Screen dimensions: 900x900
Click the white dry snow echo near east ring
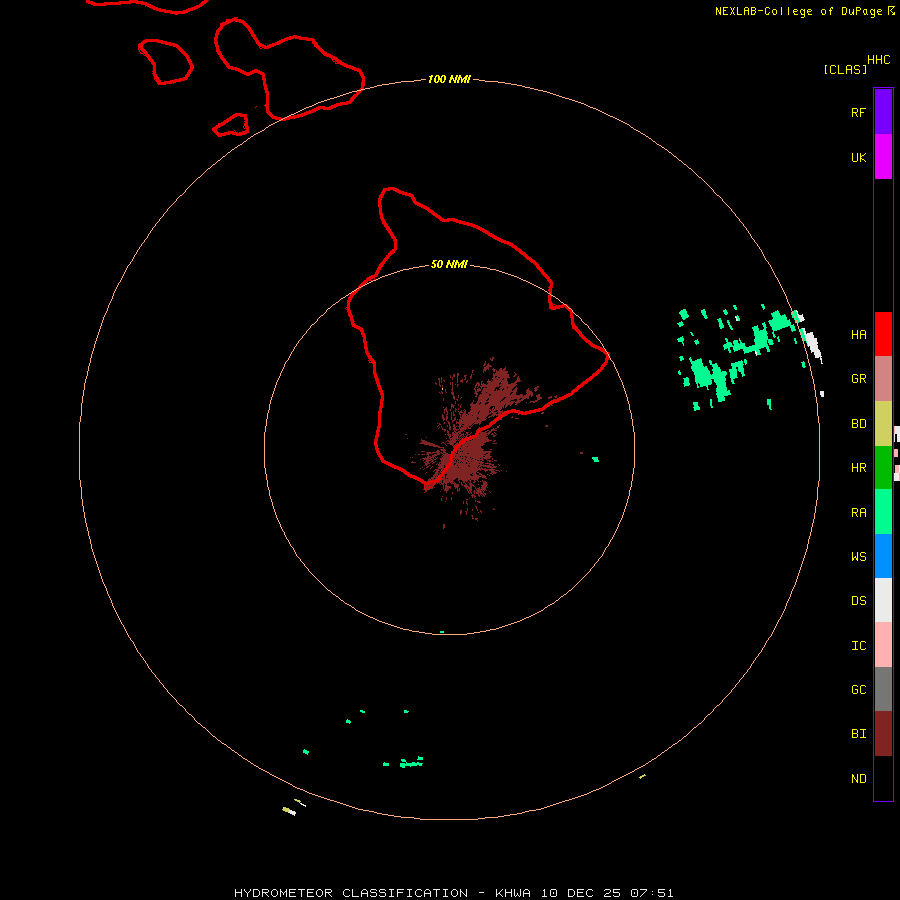click(x=812, y=343)
